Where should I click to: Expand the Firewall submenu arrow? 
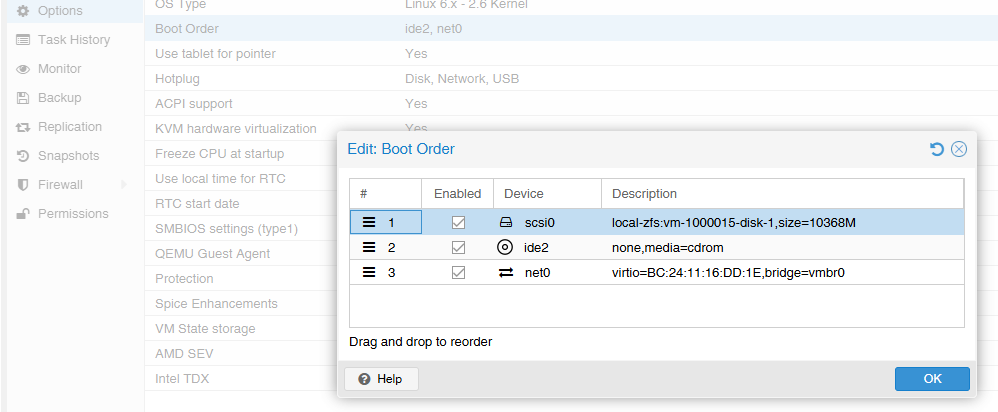(123, 185)
